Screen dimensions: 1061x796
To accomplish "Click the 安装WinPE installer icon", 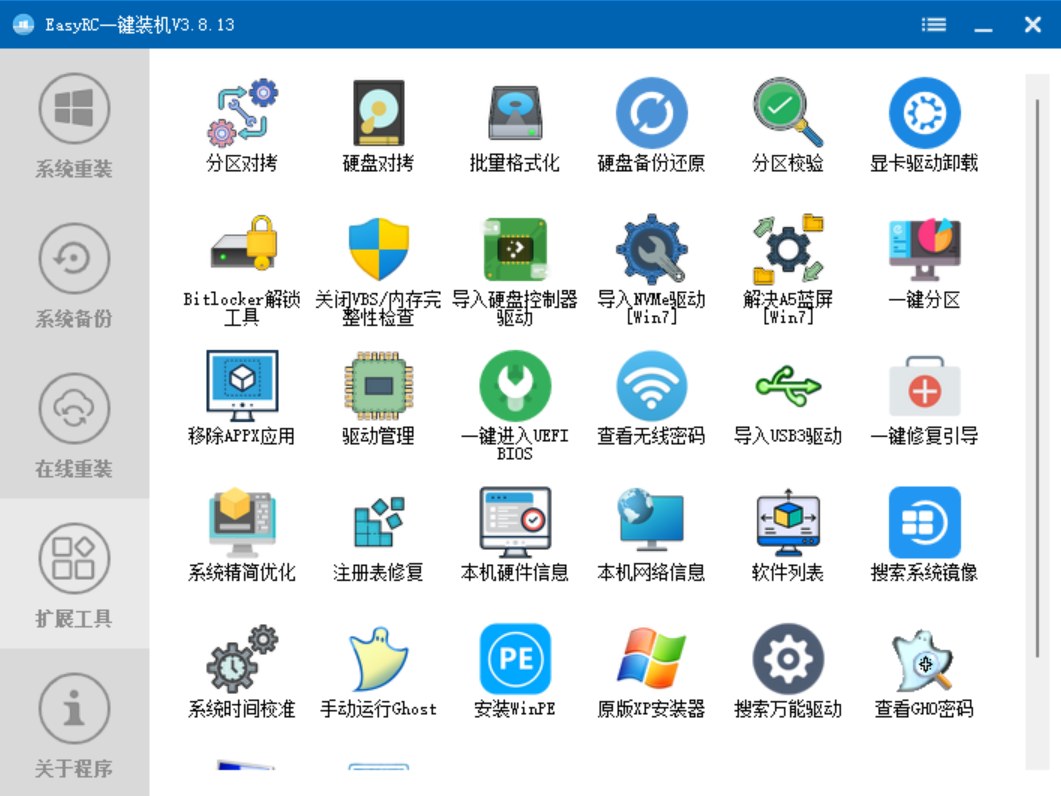I will click(x=515, y=659).
